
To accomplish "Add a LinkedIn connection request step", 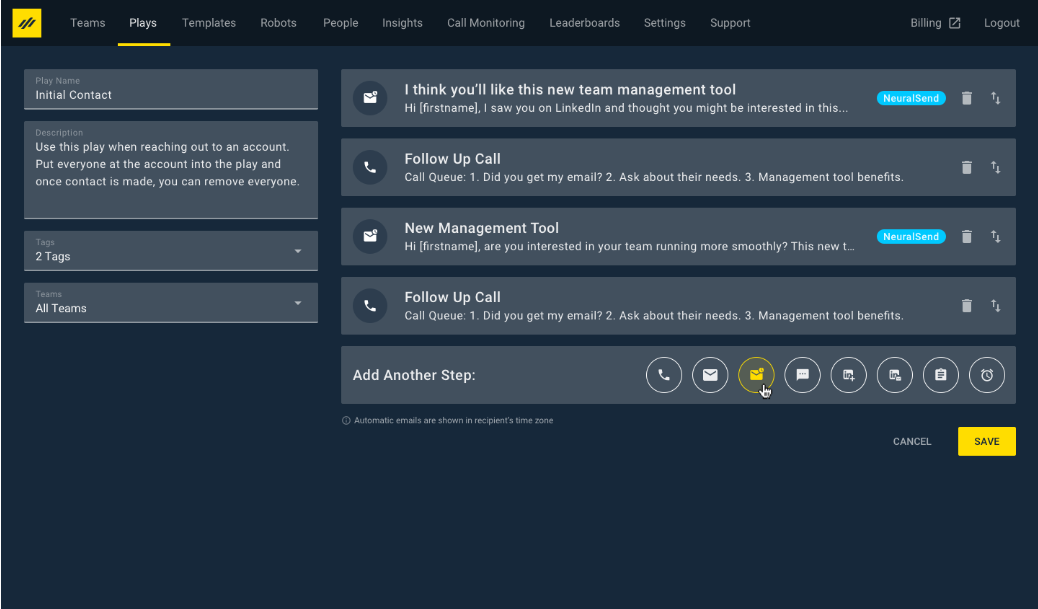I will [x=849, y=375].
